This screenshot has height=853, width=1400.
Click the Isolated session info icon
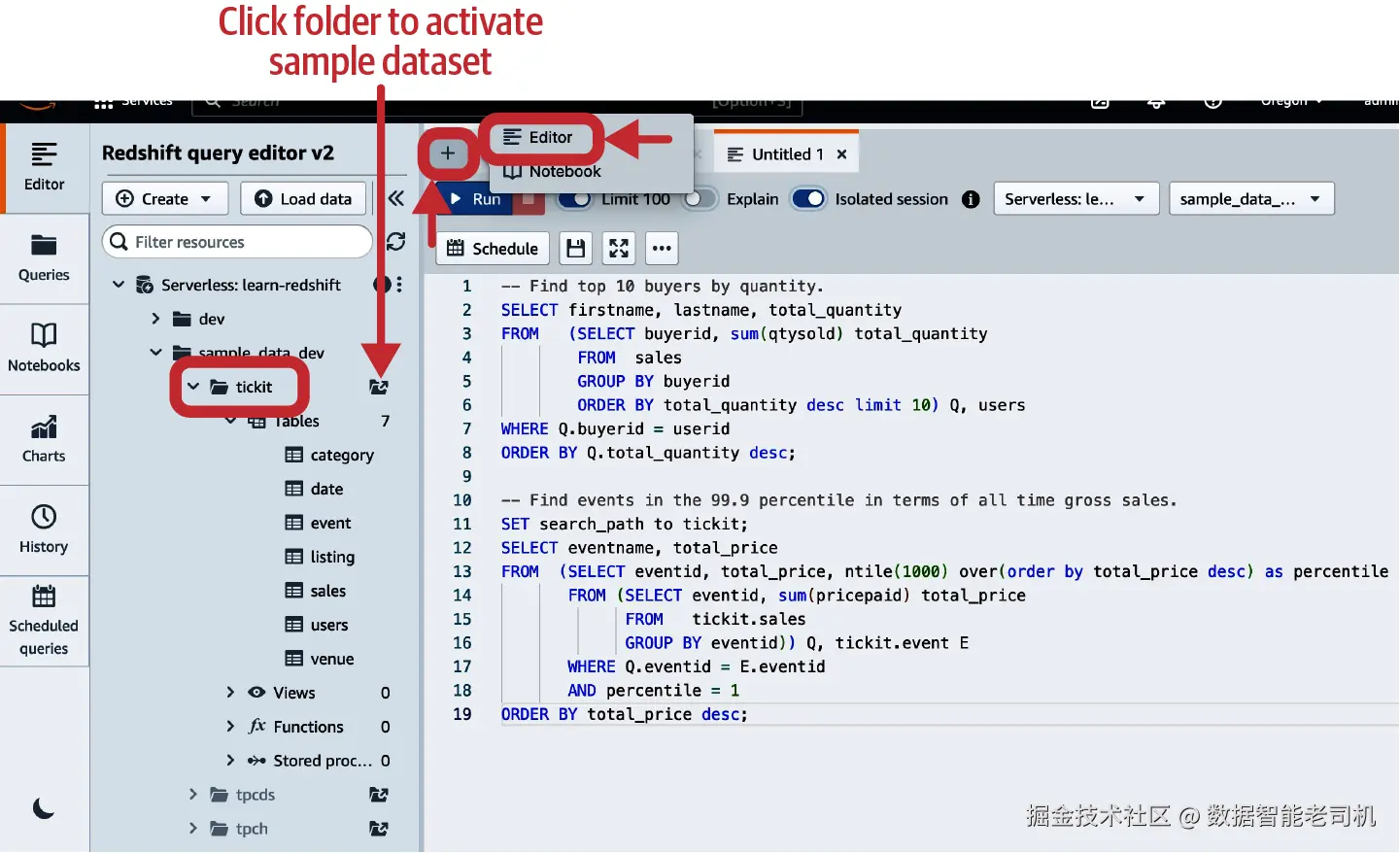point(971,199)
